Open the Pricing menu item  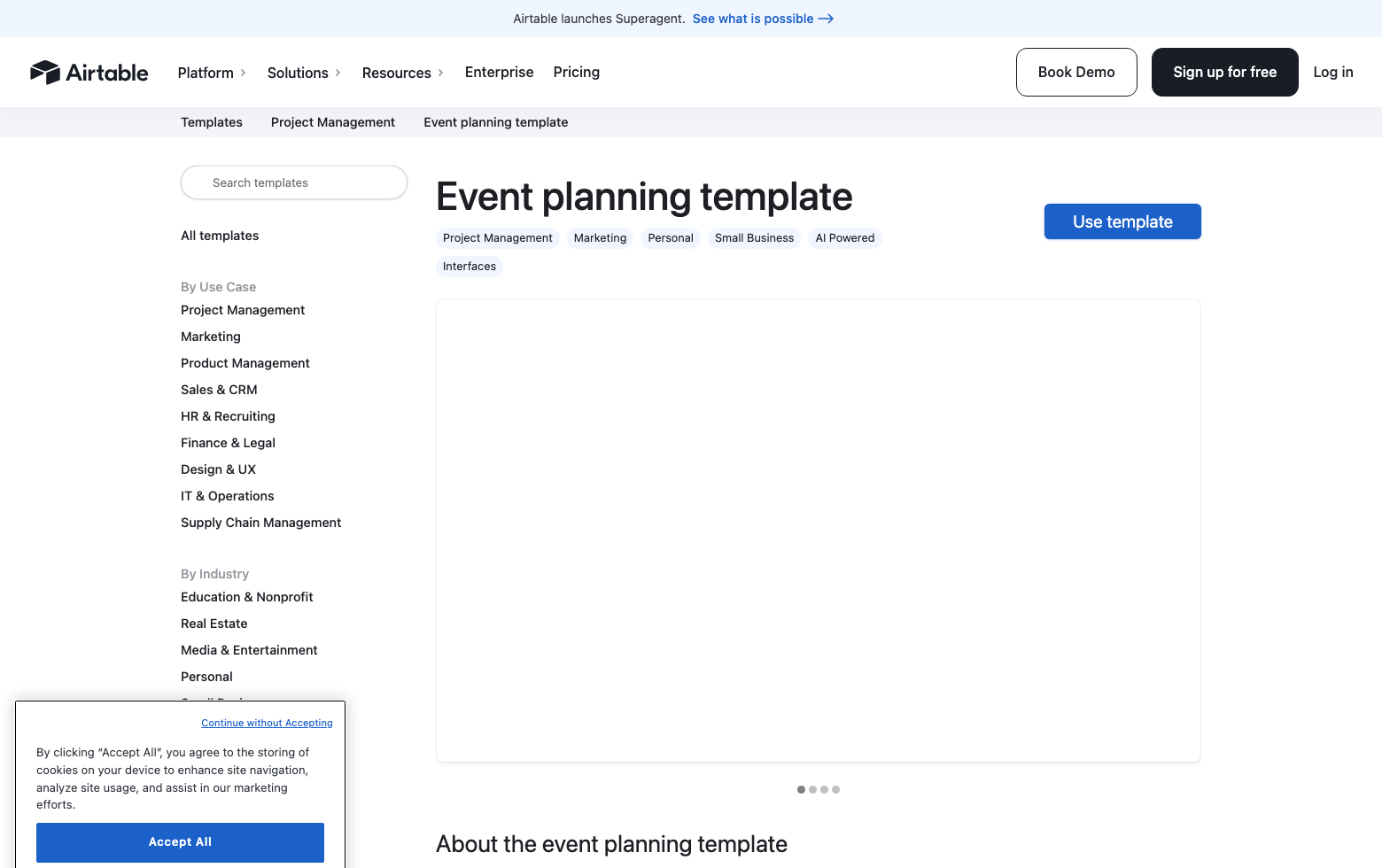tap(576, 72)
